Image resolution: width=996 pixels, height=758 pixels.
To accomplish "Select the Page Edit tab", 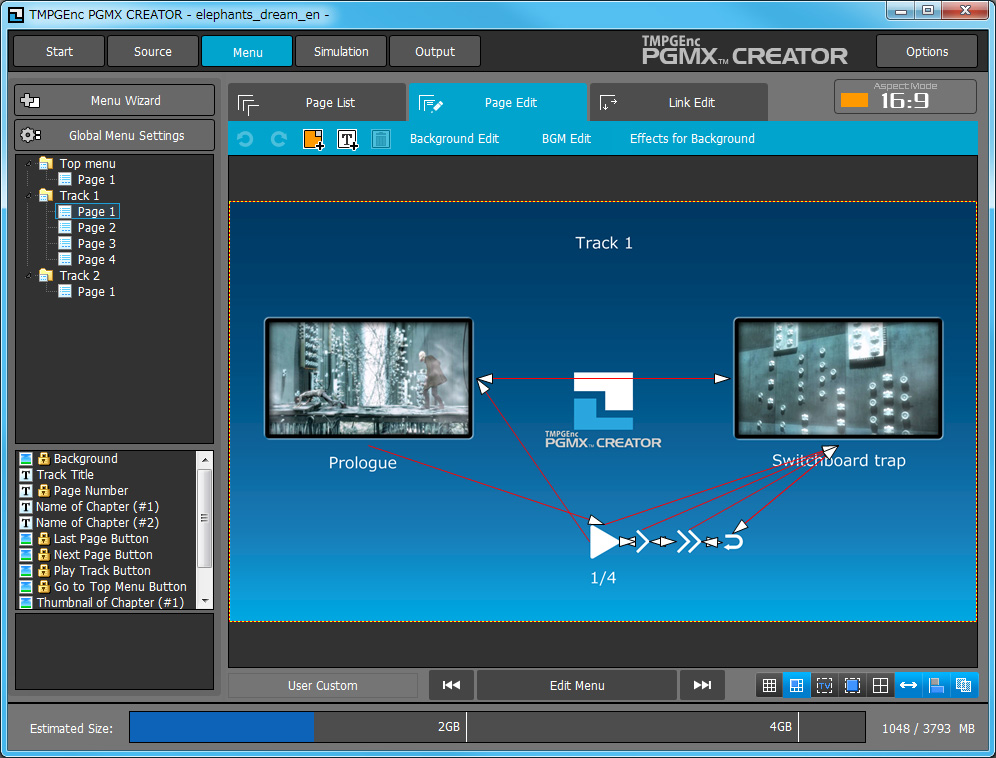I will (x=498, y=102).
